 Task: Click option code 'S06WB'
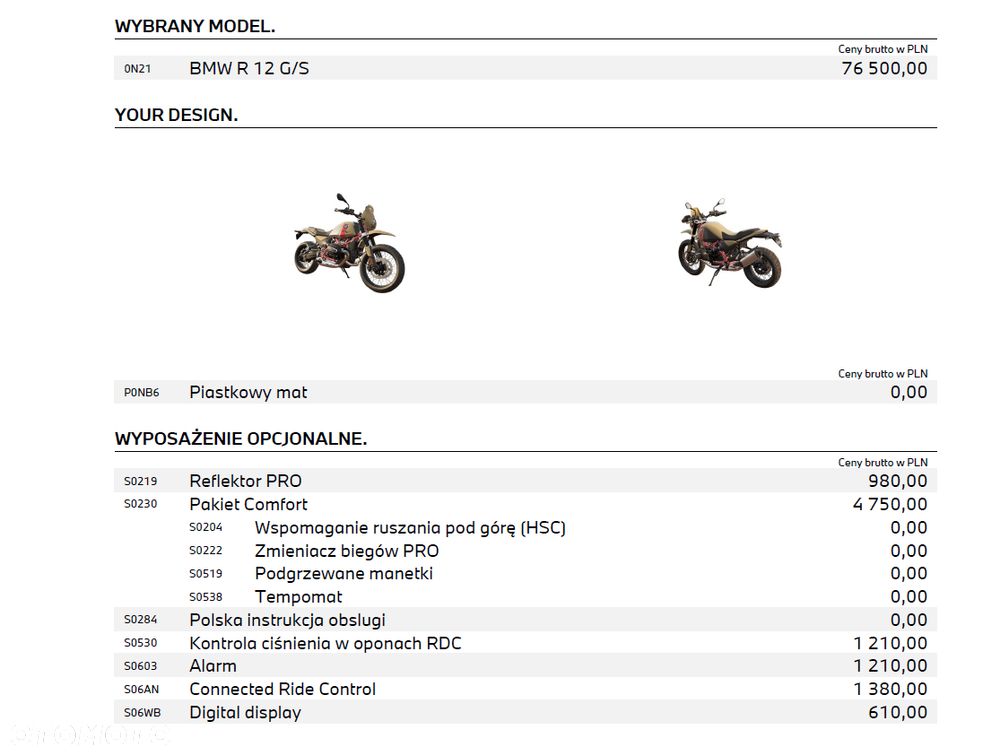click(142, 713)
